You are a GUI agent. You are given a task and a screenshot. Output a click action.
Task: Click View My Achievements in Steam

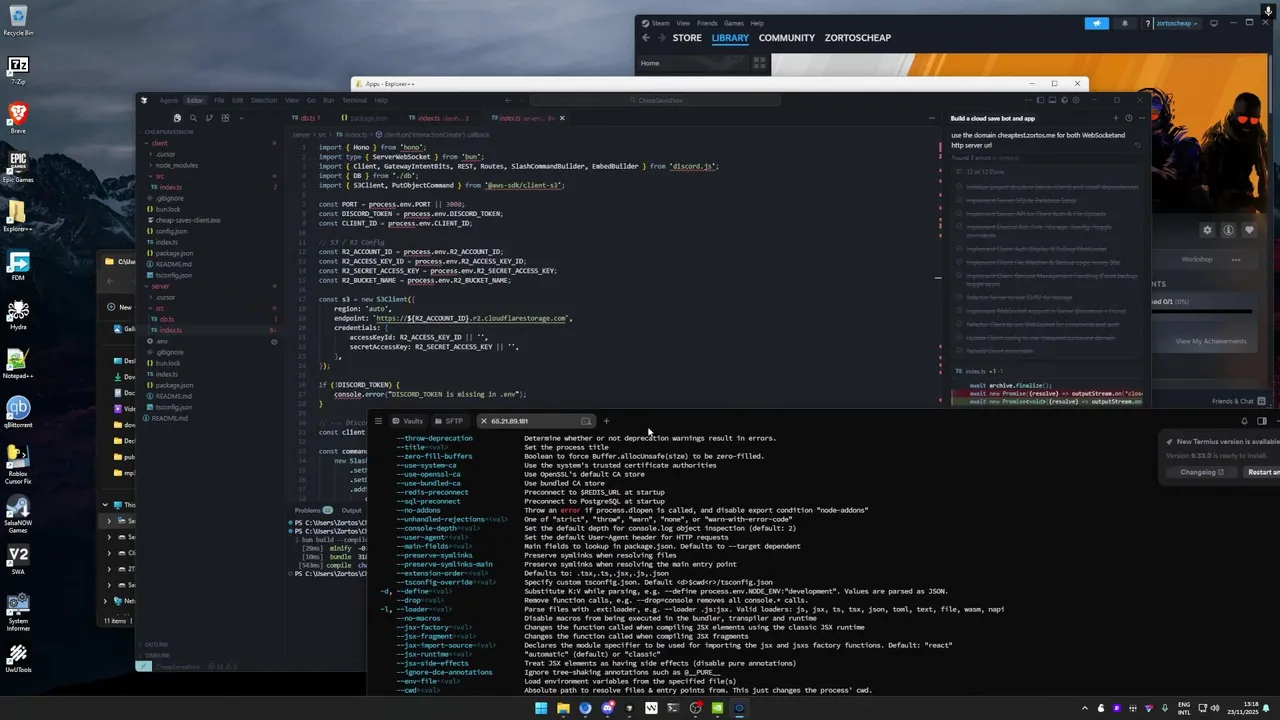point(1211,341)
